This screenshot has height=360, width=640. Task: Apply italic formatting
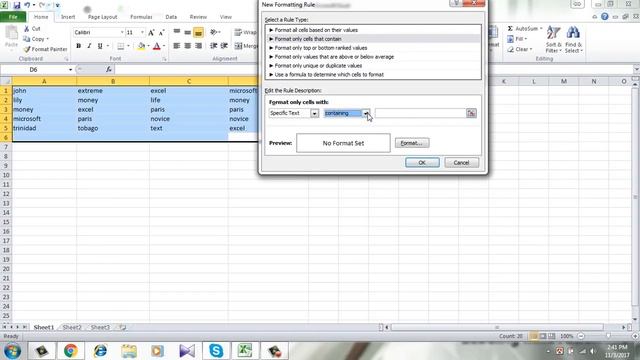tap(89, 46)
